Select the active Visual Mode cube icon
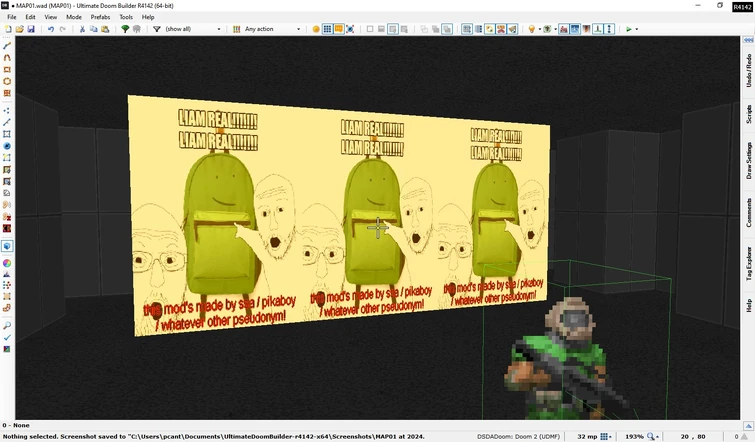Viewport: 755px width, 442px height. pos(7,246)
